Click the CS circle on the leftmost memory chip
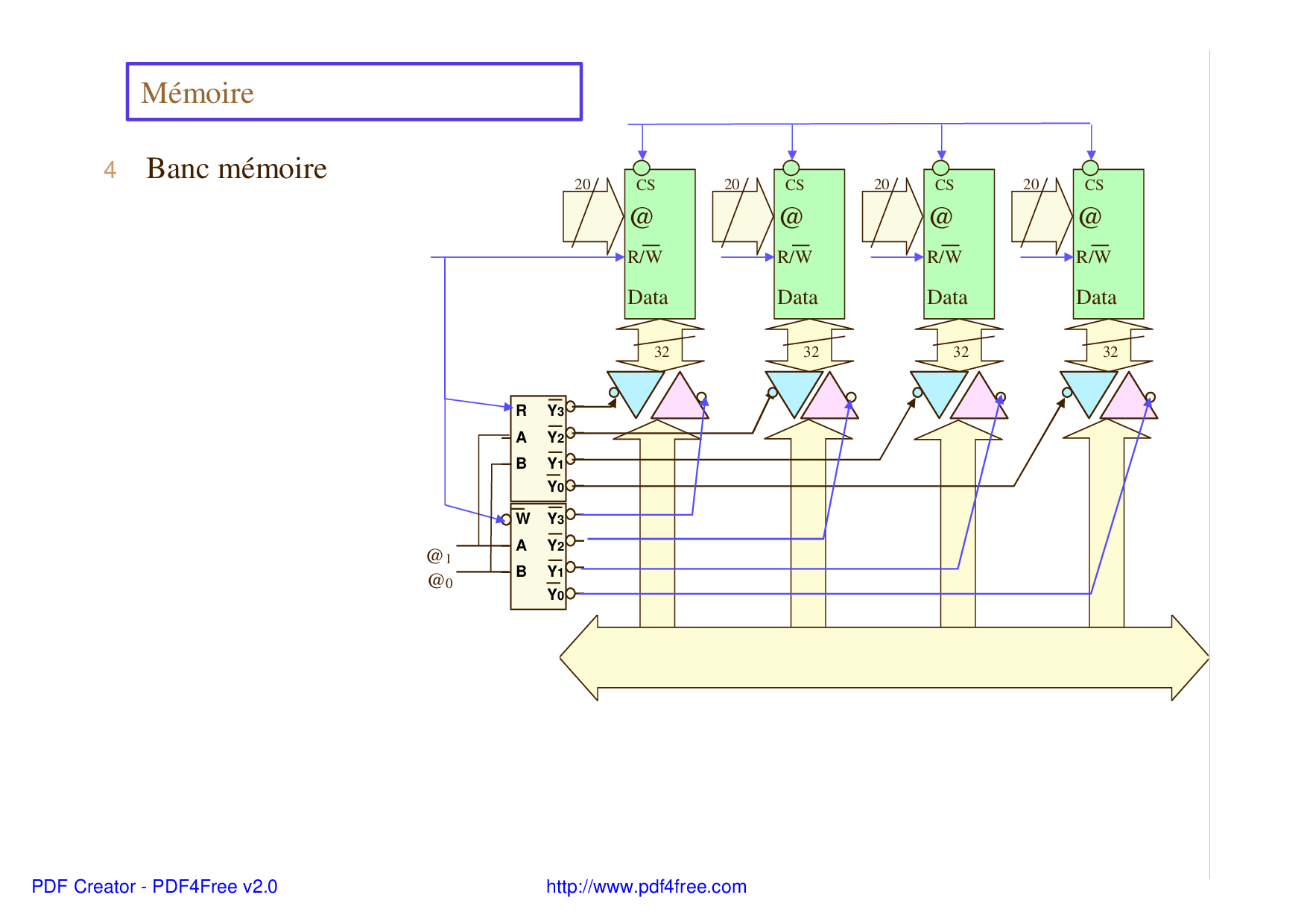This screenshot has height=924, width=1307. (x=642, y=168)
